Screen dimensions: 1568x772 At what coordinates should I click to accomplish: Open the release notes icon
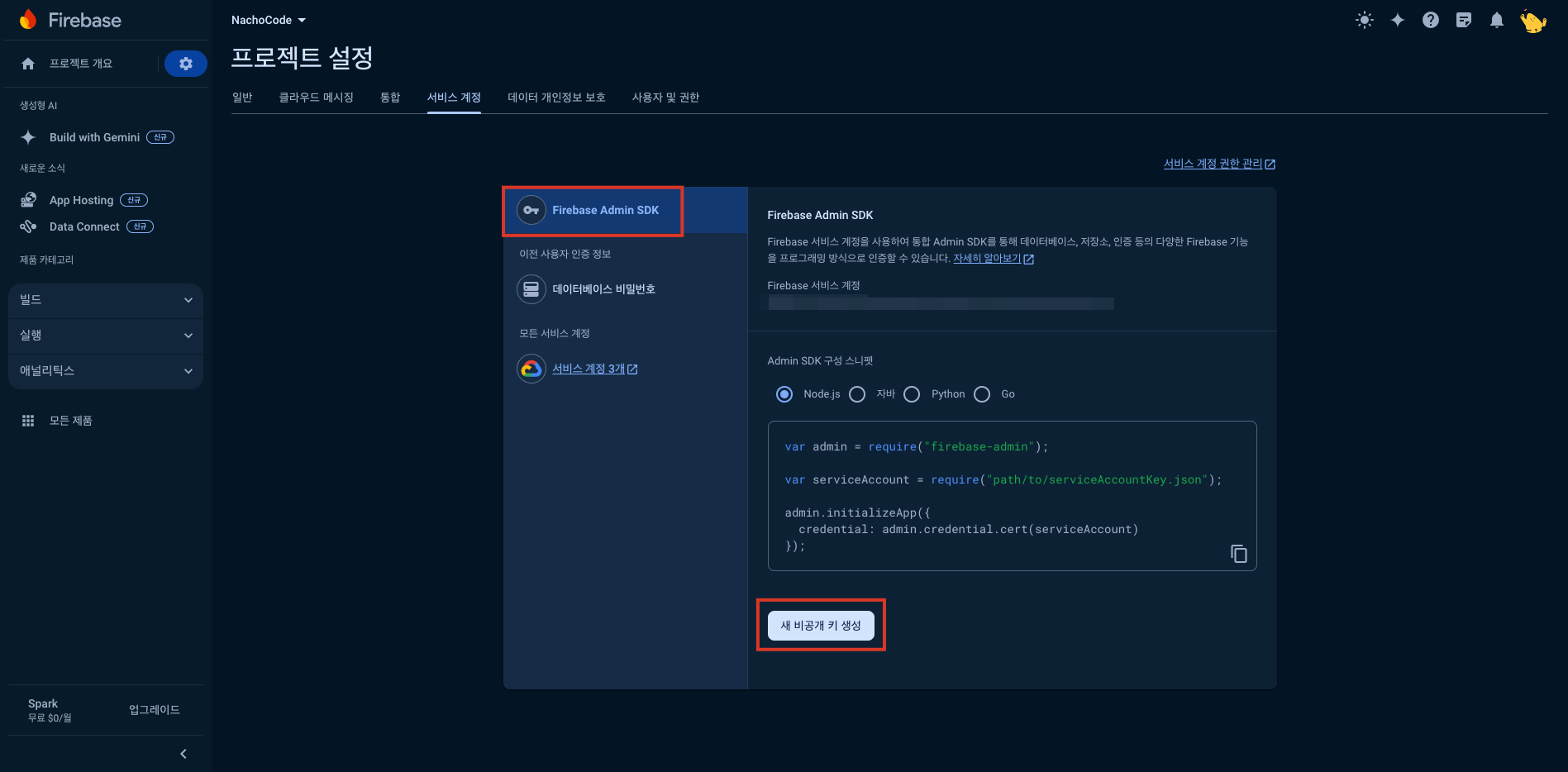tap(1464, 20)
